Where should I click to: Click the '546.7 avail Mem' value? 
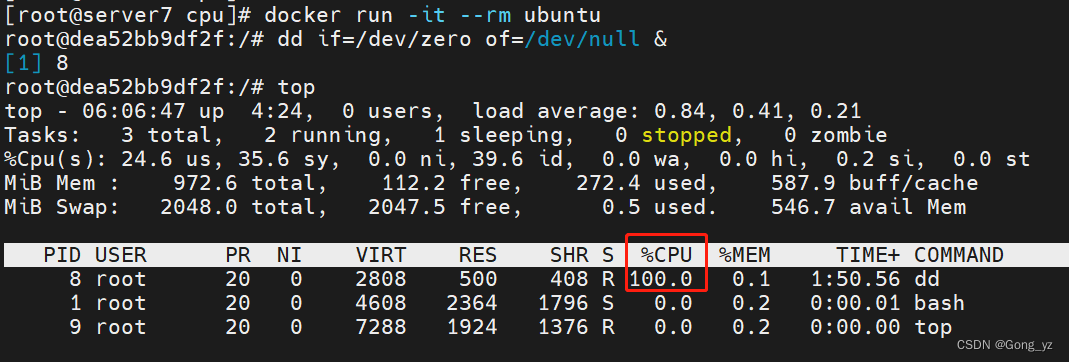[x=869, y=207]
